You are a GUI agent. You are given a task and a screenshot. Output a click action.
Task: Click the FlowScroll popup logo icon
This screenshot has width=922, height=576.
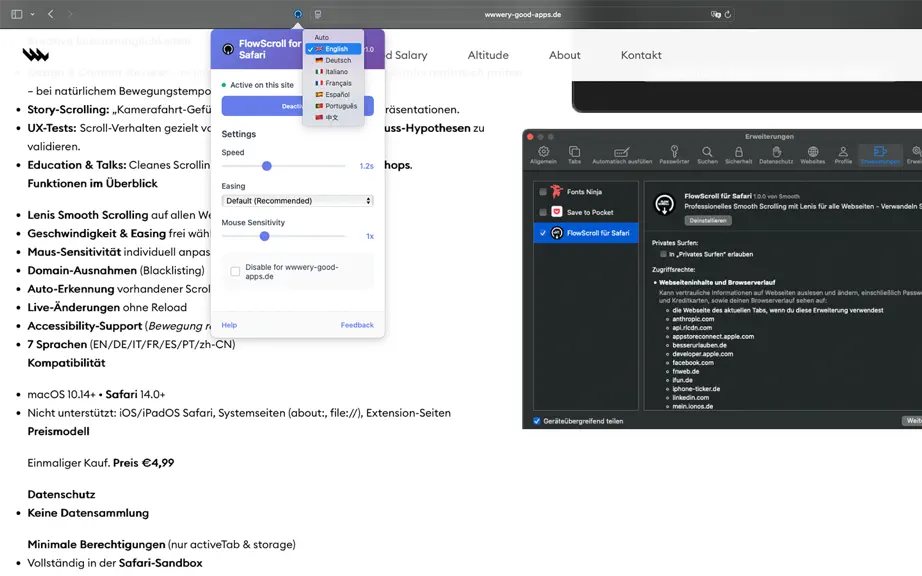coord(228,49)
